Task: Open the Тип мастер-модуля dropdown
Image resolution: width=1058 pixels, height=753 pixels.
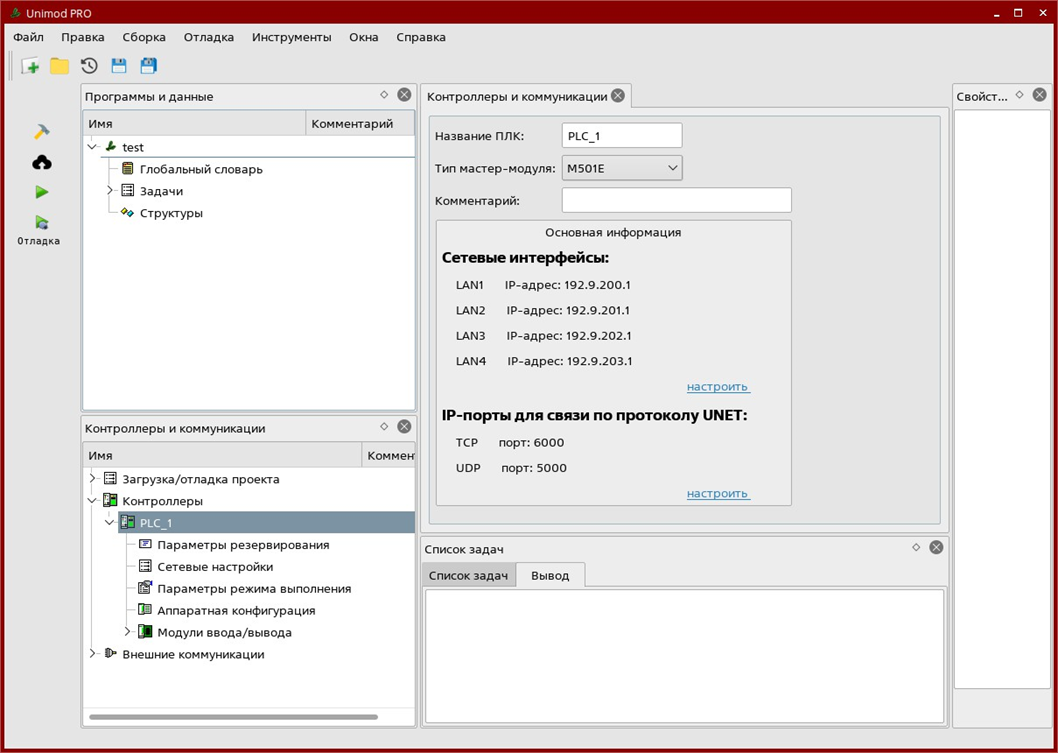Action: coord(622,169)
